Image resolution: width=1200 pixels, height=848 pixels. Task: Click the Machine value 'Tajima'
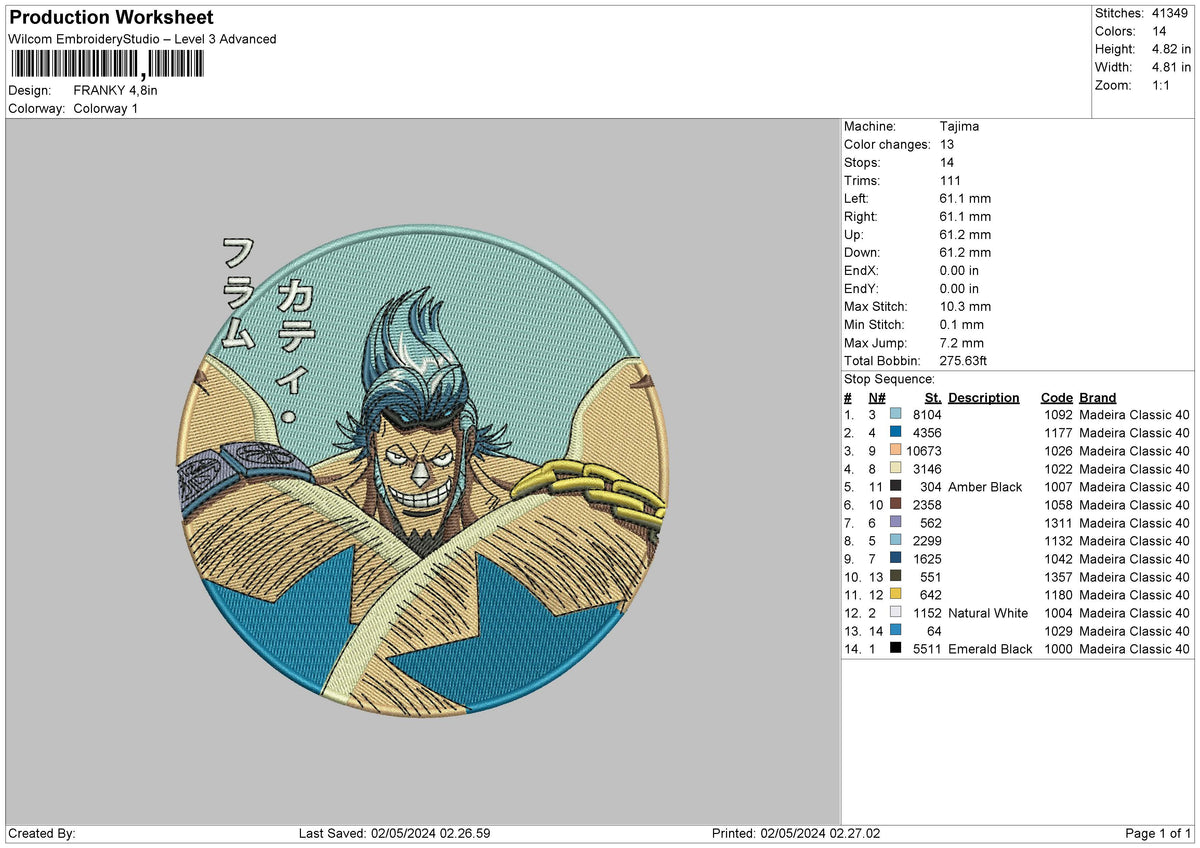coord(960,127)
